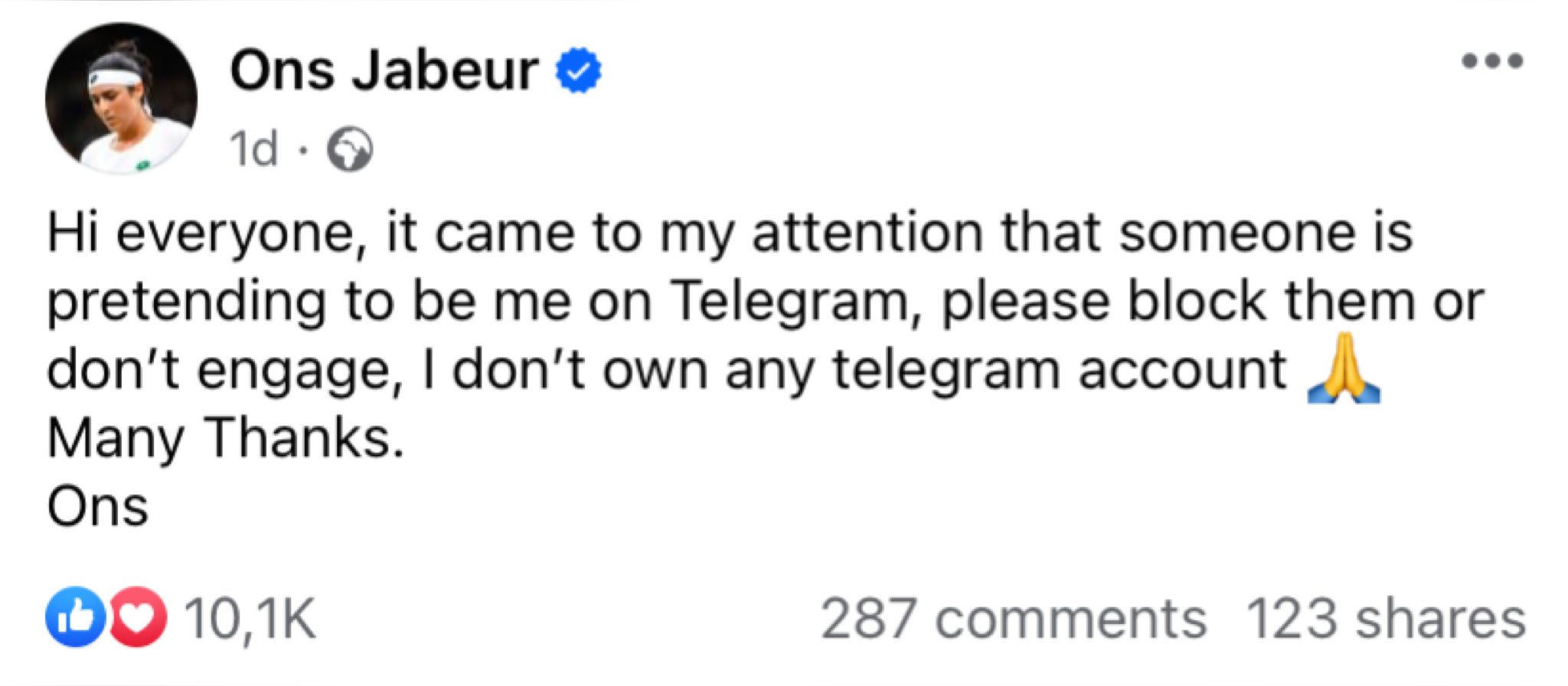Click the "Ons" signature ending the post
The image size is (1568, 686).
coord(98,508)
